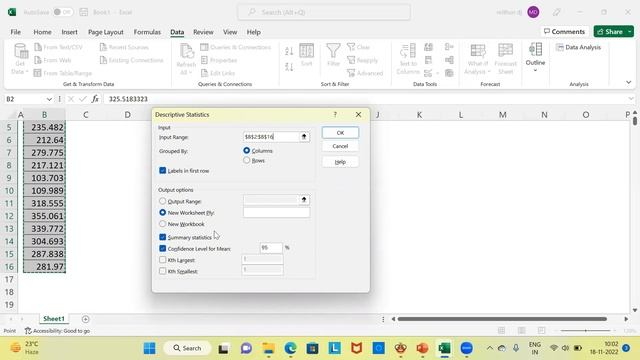Open the Comments pane button

[x=564, y=31]
